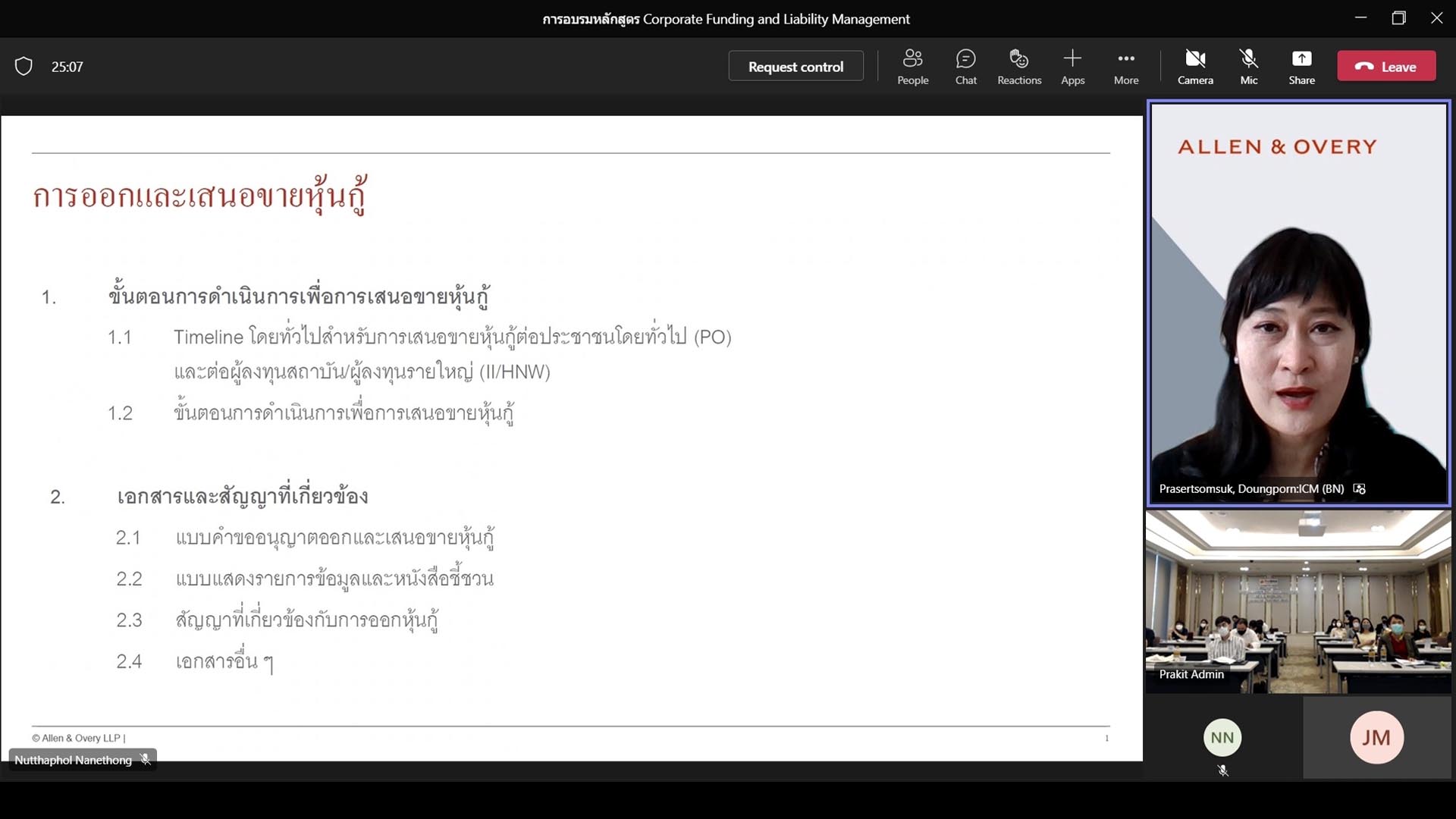Unmute the Mic
This screenshot has height=819, width=1456.
[1248, 67]
